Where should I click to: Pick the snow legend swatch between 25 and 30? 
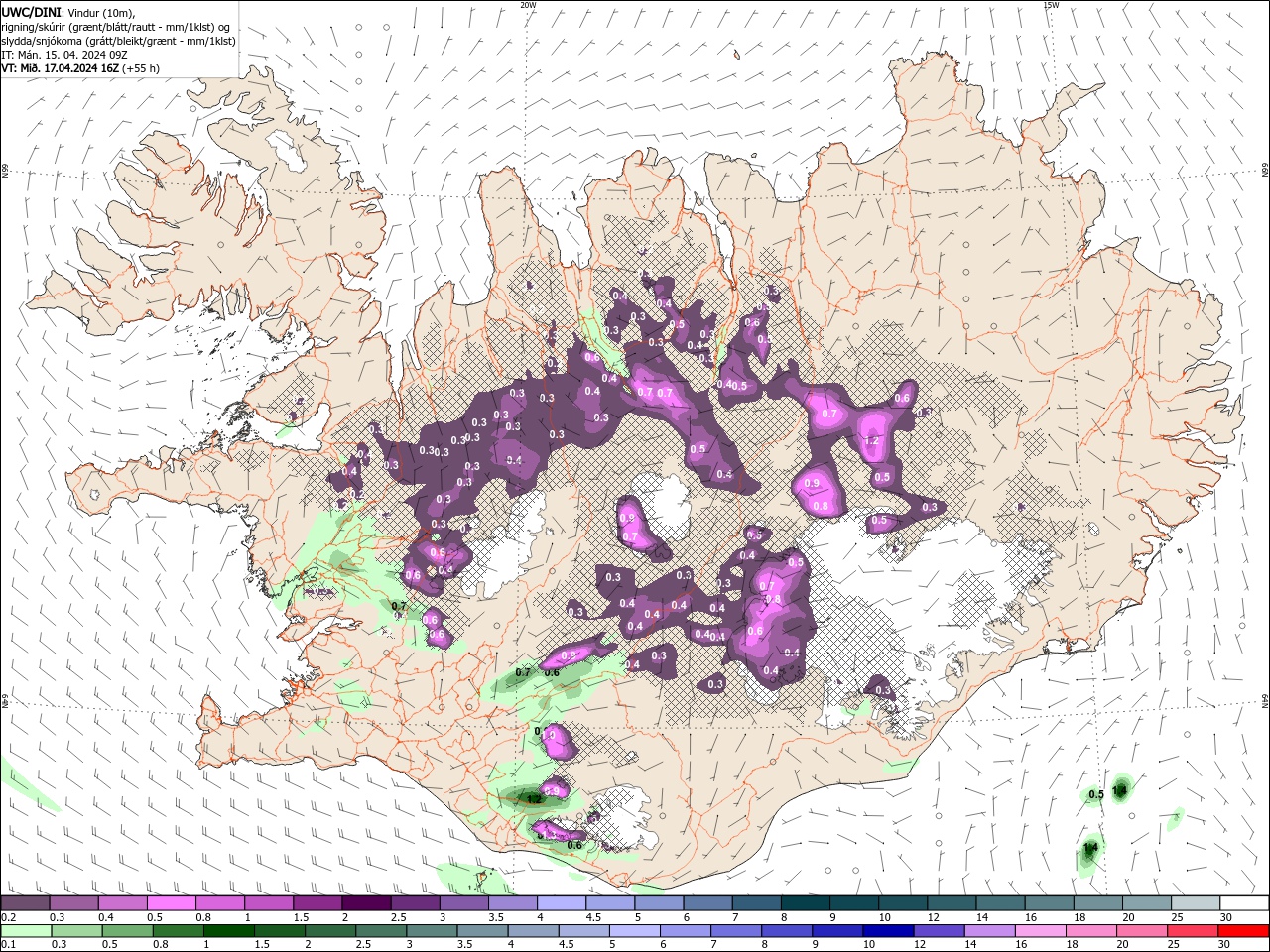[x=1197, y=902]
